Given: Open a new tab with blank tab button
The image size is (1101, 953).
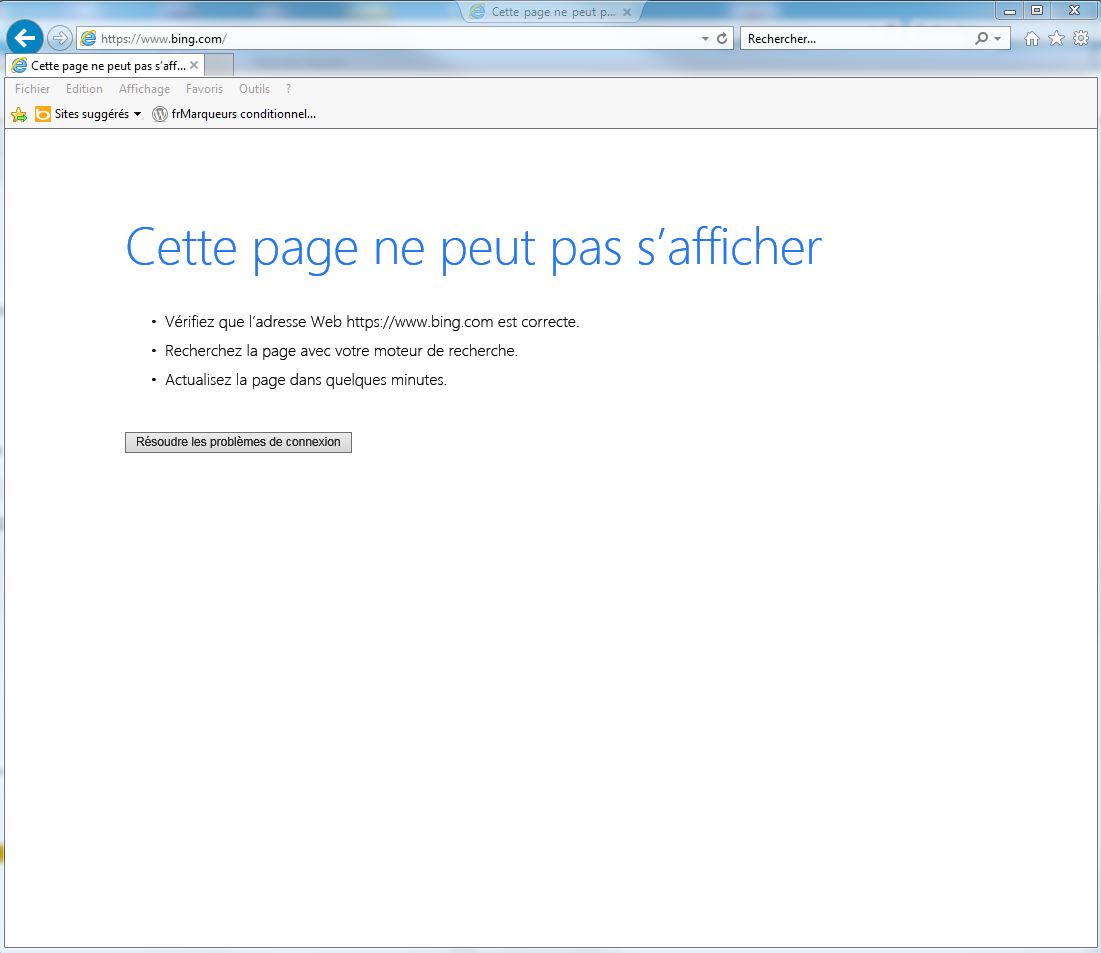Looking at the screenshot, I should [x=219, y=65].
